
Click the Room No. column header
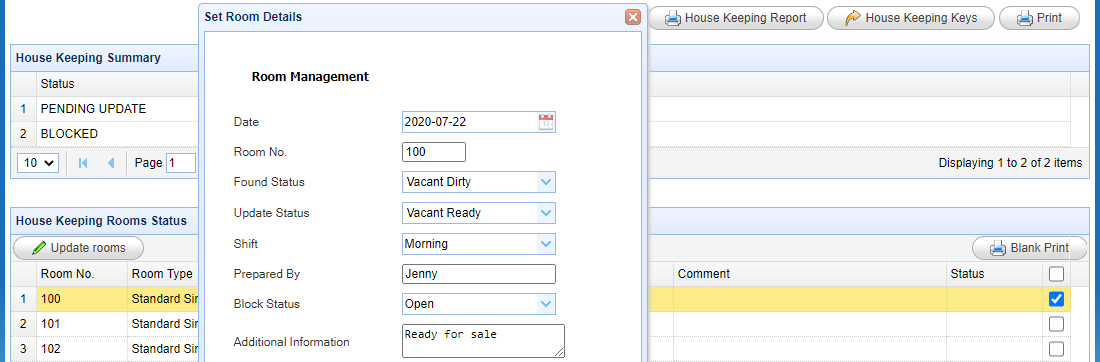tap(81, 274)
